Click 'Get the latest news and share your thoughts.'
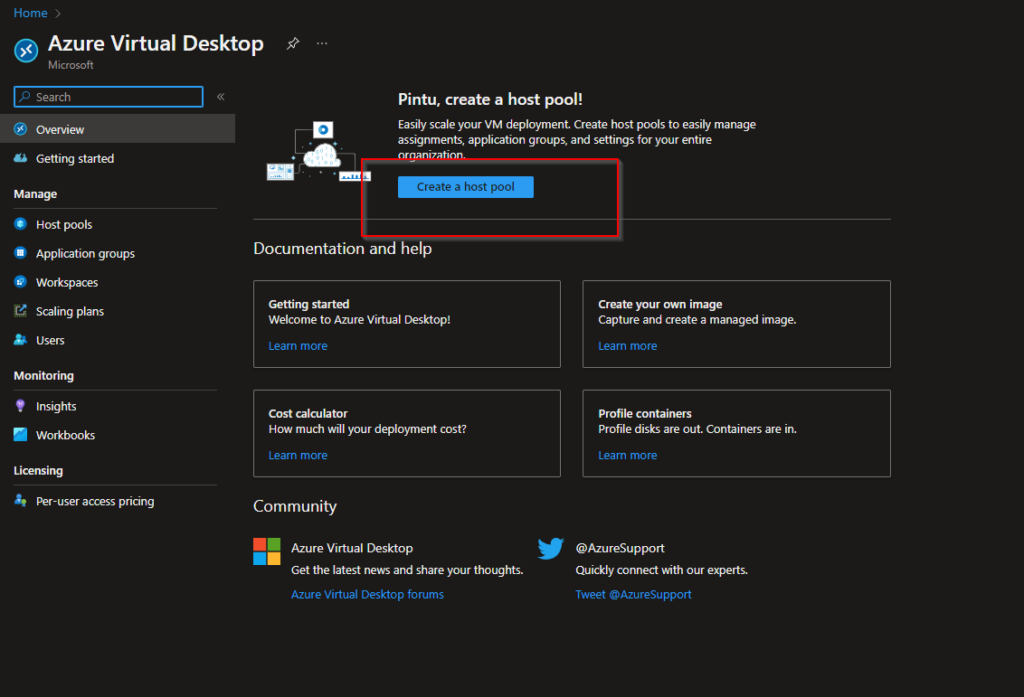This screenshot has height=697, width=1024. tap(407, 570)
